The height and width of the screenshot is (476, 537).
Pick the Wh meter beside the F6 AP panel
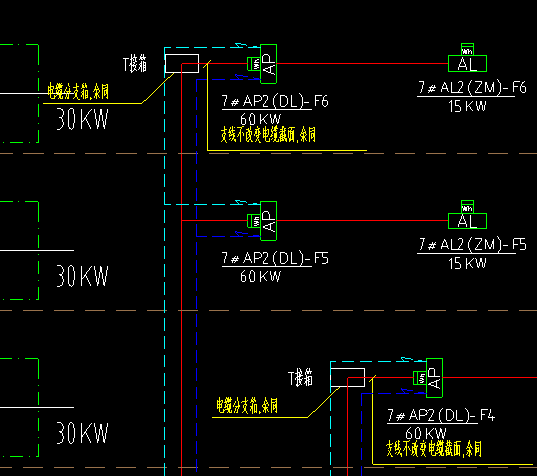[x=254, y=64]
